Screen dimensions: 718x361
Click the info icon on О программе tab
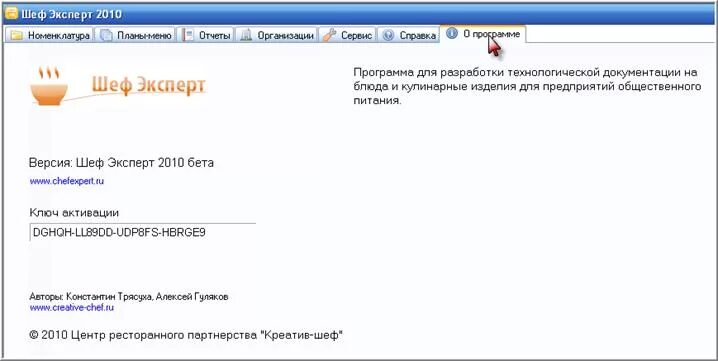[x=451, y=33]
